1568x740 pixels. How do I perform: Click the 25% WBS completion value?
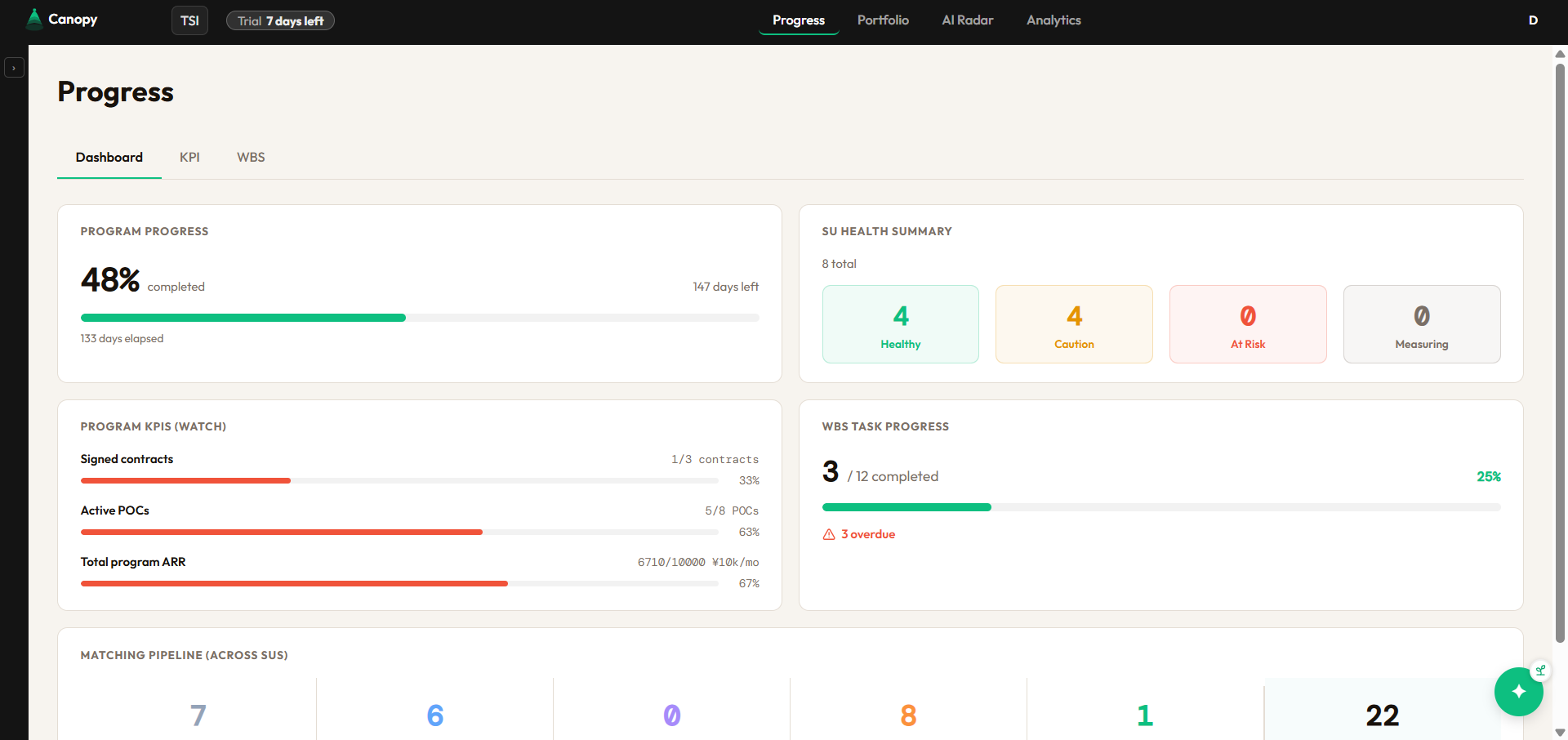(1489, 476)
